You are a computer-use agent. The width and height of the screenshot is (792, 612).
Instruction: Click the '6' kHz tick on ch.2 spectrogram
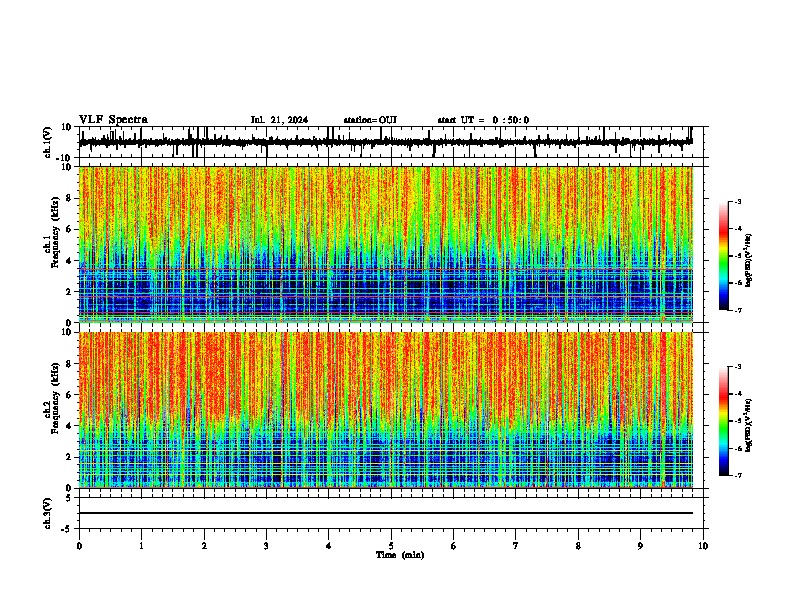click(69, 395)
